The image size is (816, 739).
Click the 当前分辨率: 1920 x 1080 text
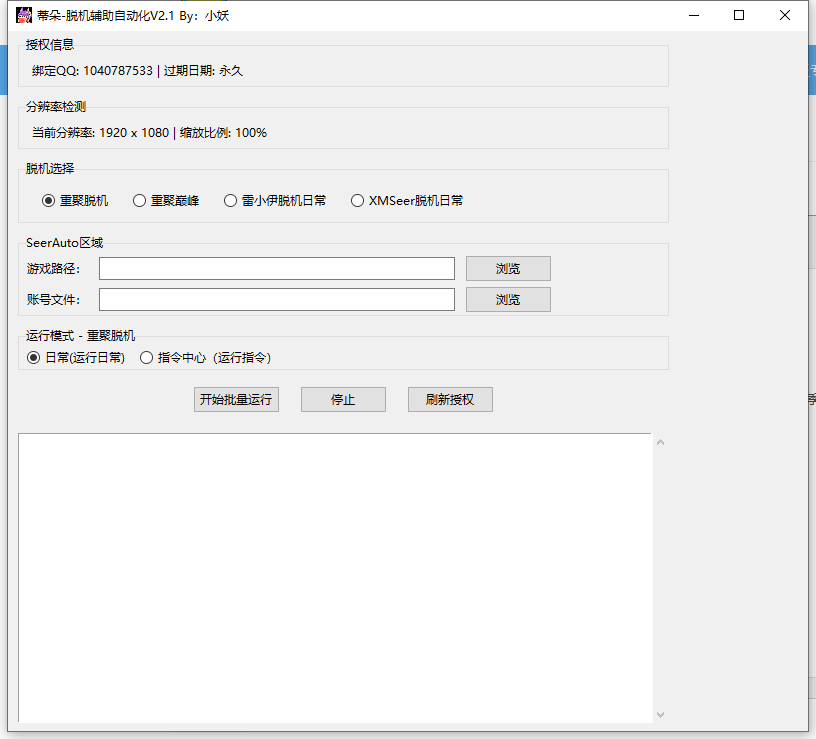[100, 133]
